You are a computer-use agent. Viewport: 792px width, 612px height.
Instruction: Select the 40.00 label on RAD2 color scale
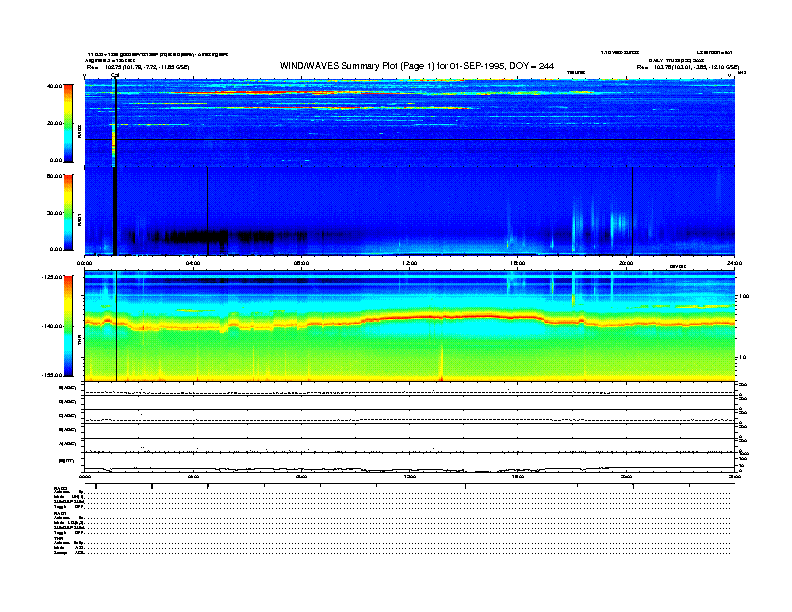point(54,86)
